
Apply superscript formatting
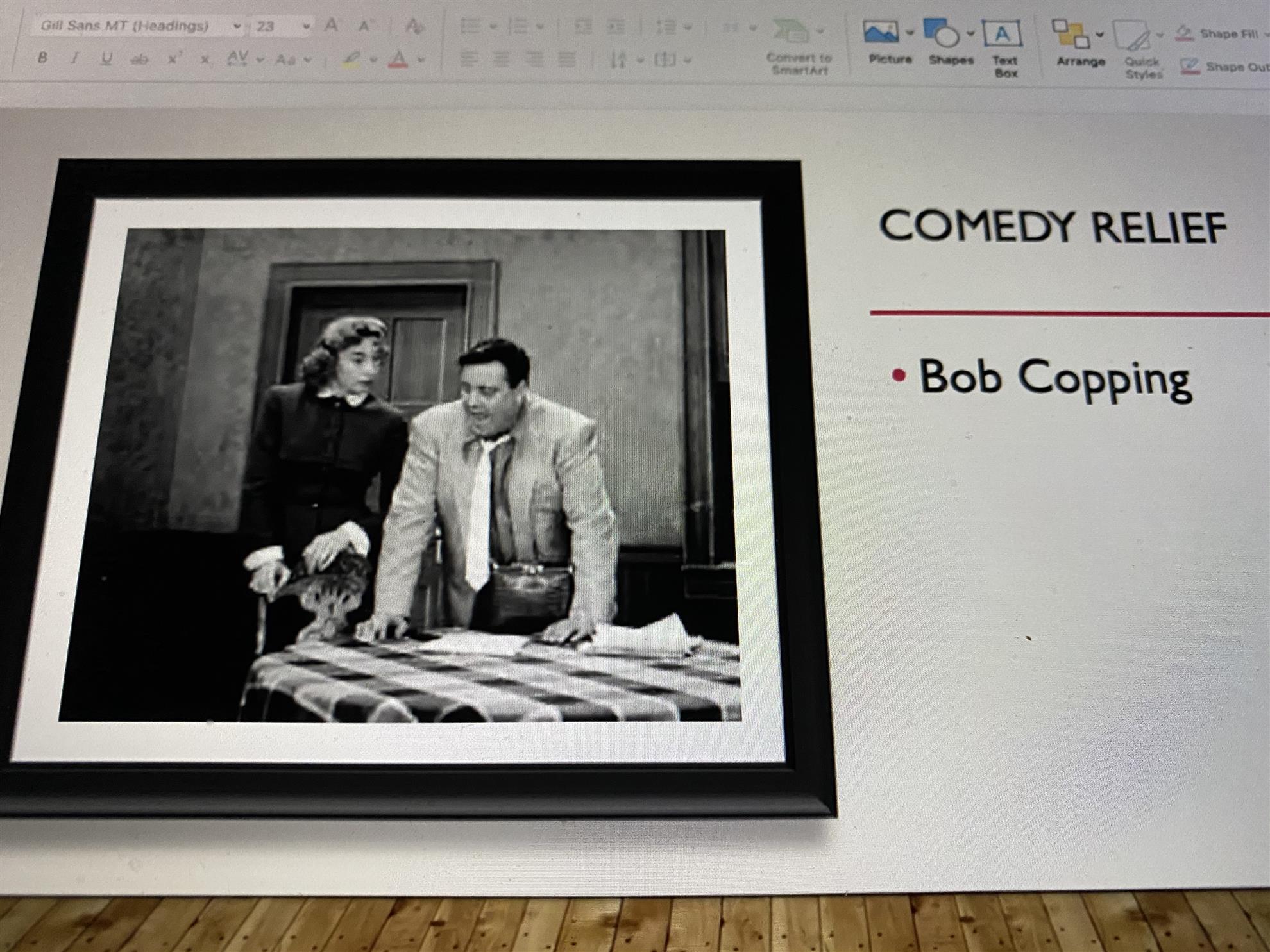click(173, 59)
